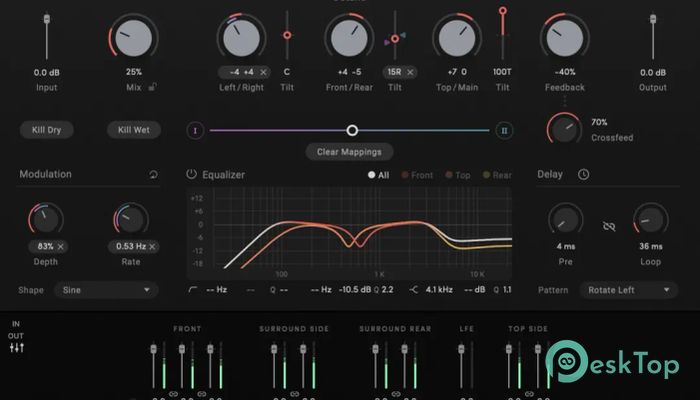Toggle the Kill Wet button
700x400 pixels.
pyautogui.click(x=133, y=130)
